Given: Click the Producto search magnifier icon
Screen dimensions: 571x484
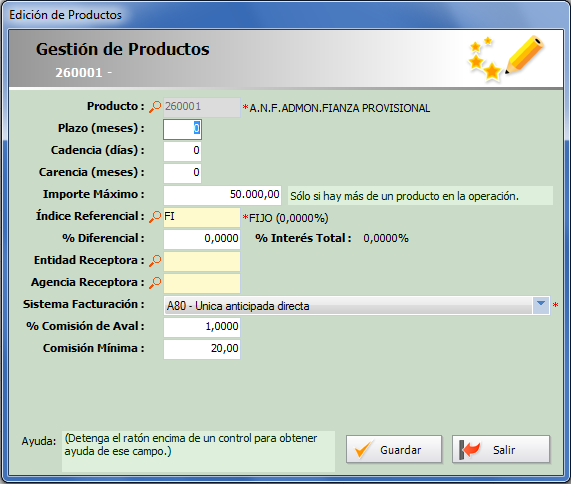Looking at the screenshot, I should click(x=155, y=107).
